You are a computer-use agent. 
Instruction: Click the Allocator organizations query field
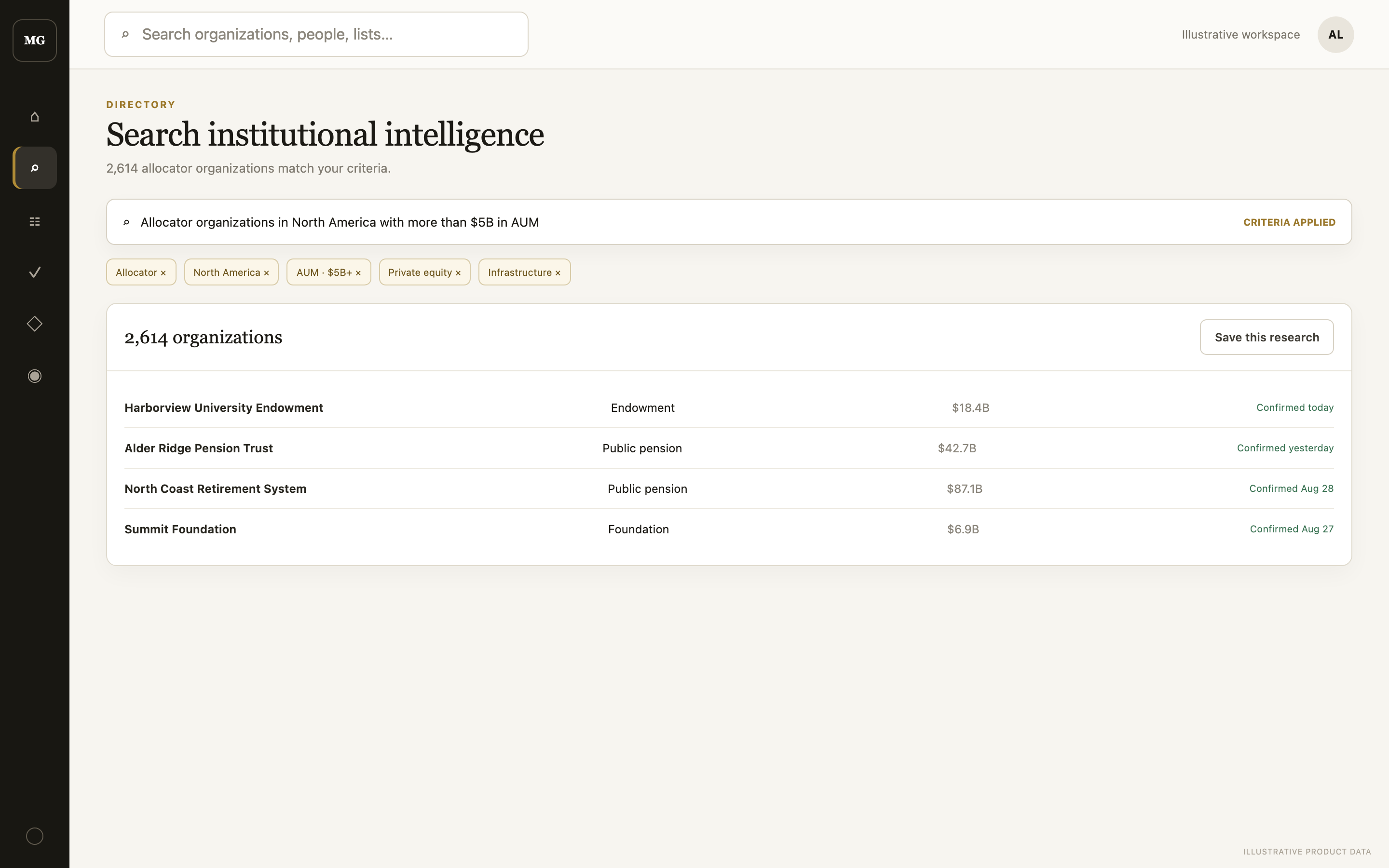coord(728,222)
